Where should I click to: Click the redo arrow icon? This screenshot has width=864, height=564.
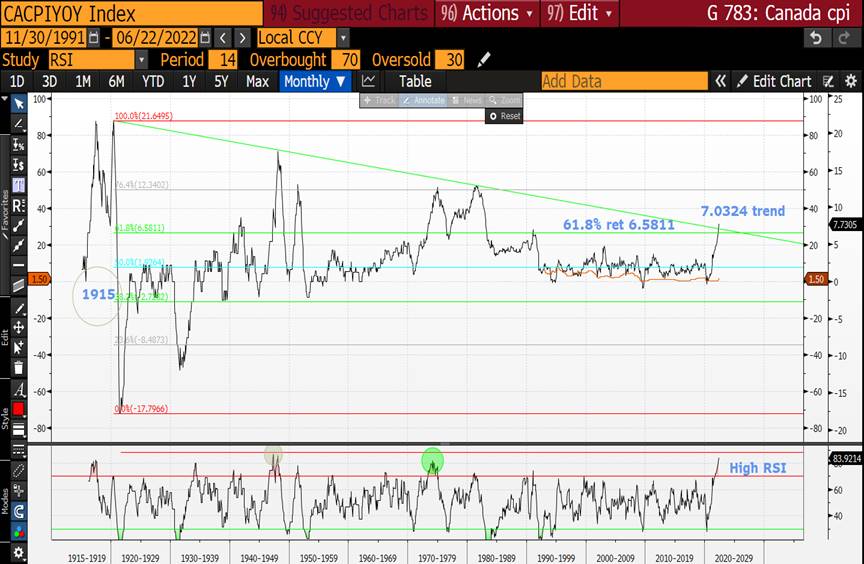[x=846, y=38]
